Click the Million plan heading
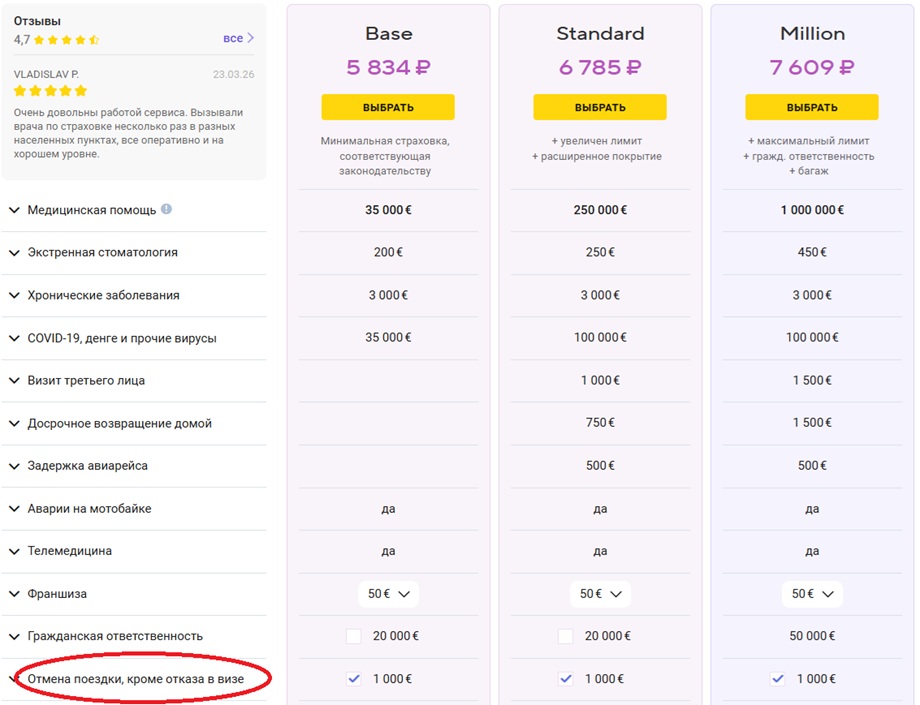Screen dimensions: 920x705 (x=813, y=33)
